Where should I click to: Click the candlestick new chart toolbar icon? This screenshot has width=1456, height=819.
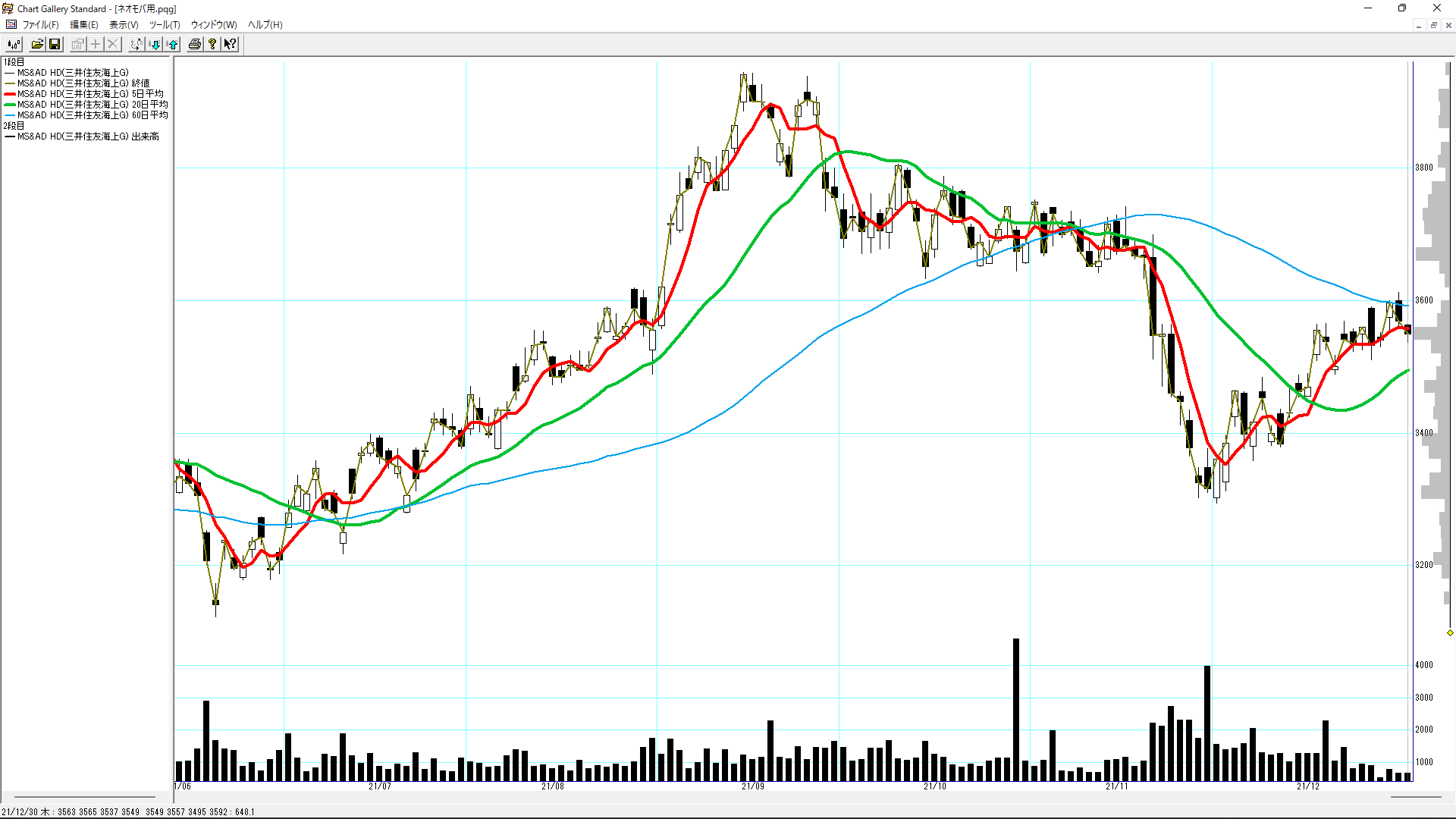coord(14,45)
